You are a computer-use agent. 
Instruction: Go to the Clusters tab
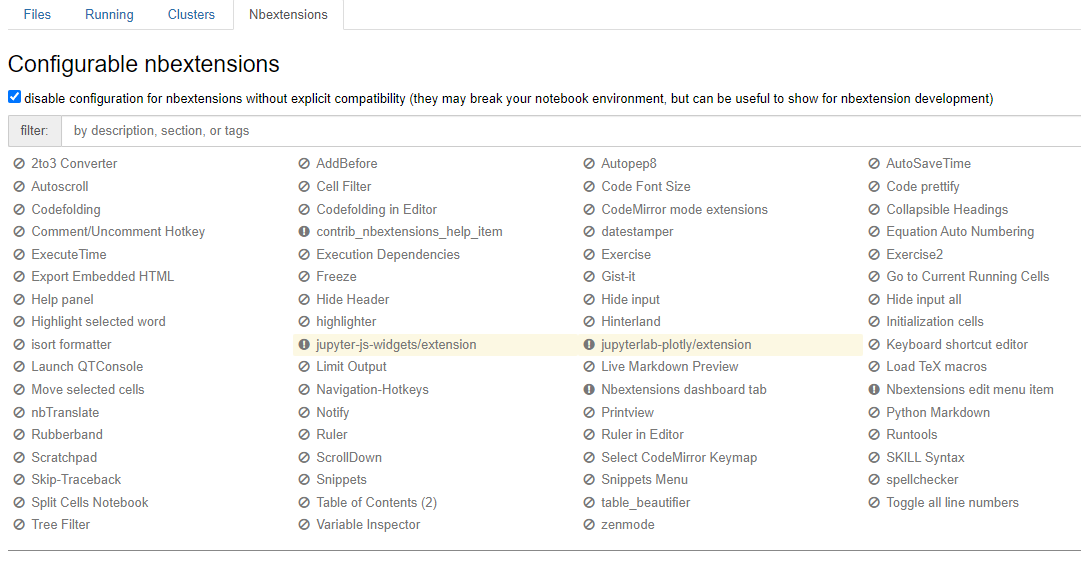tap(191, 15)
